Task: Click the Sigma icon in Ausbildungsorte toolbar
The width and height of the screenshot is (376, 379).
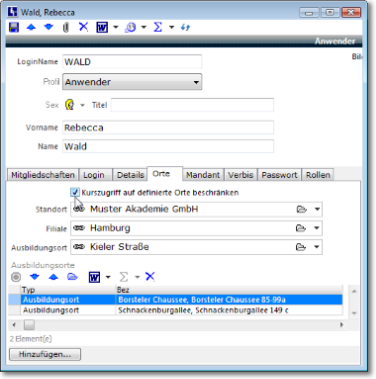Action: [123, 277]
